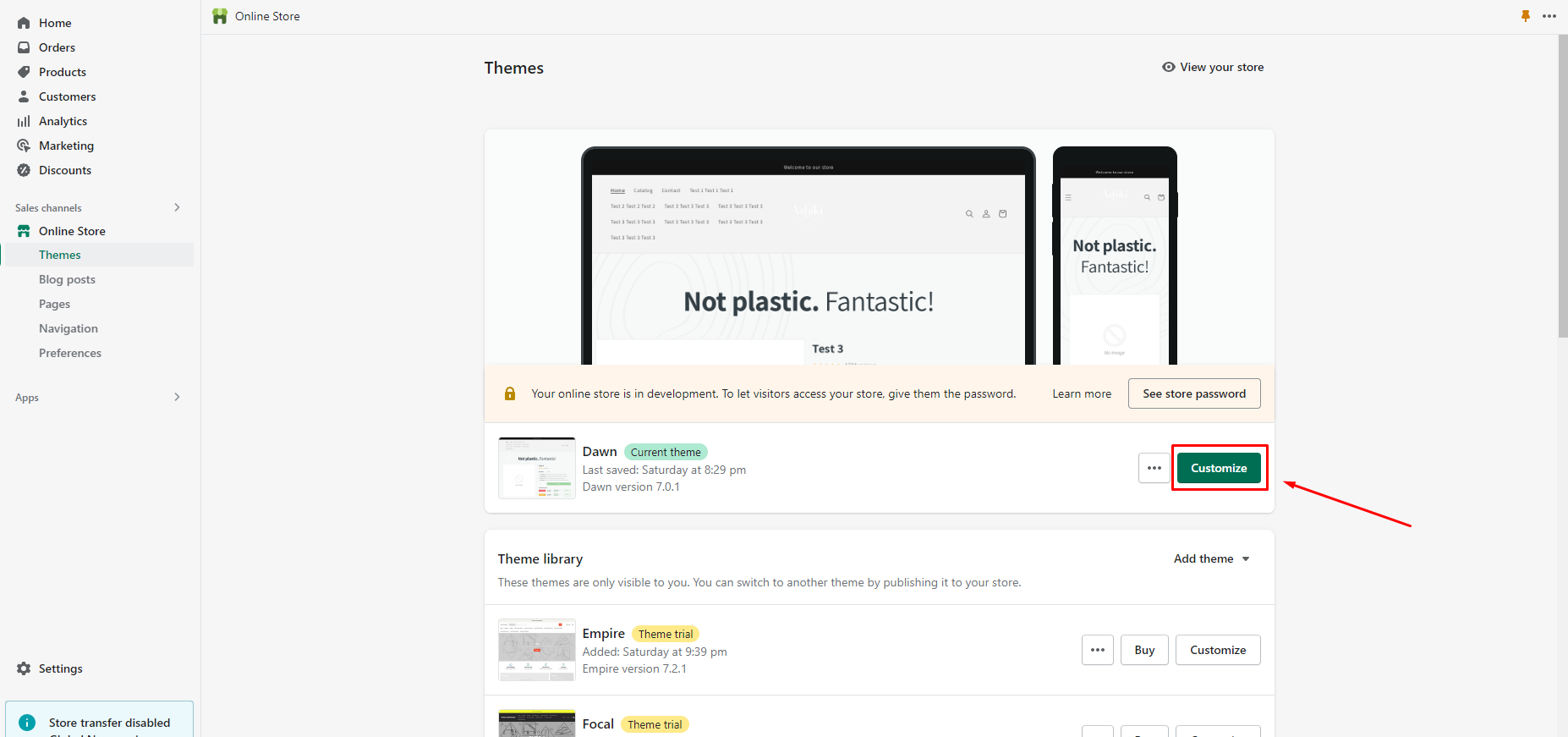Image resolution: width=1568 pixels, height=737 pixels.
Task: Open the top-right three-dot menu
Action: [1549, 16]
